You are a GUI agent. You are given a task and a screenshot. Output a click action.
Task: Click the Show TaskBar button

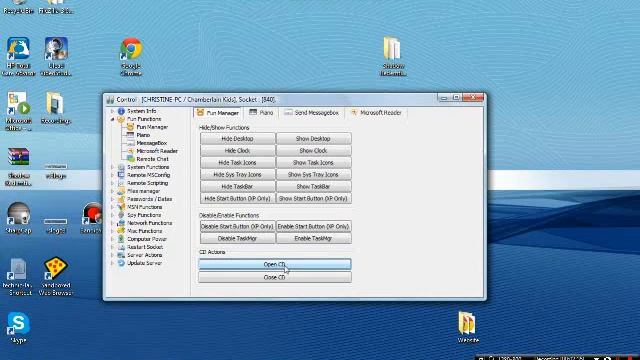[313, 186]
